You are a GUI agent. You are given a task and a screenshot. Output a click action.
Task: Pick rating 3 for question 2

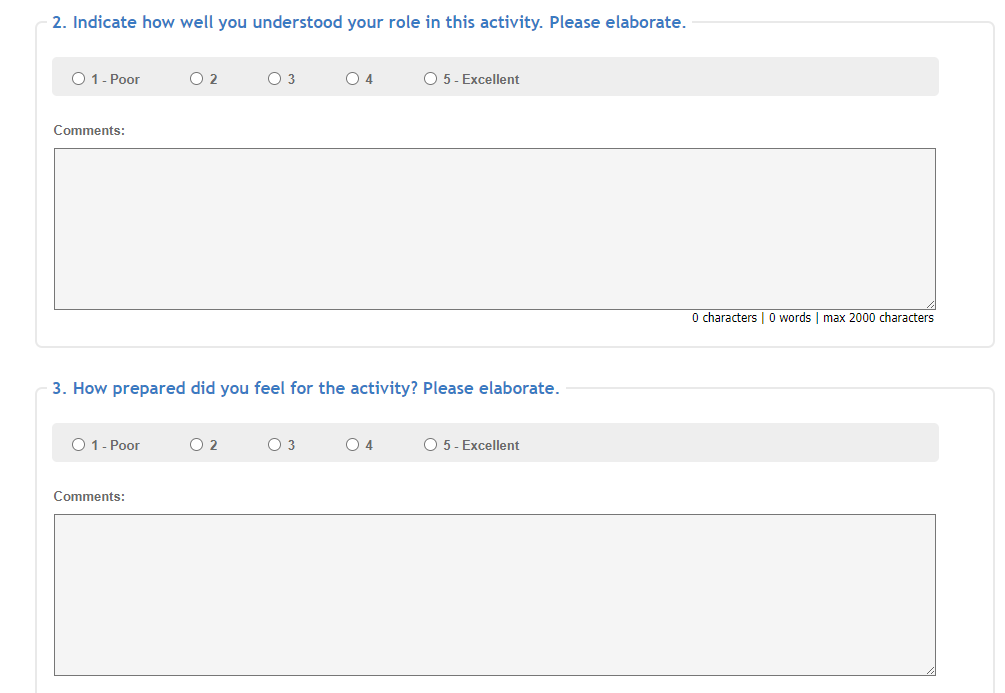coord(275,79)
